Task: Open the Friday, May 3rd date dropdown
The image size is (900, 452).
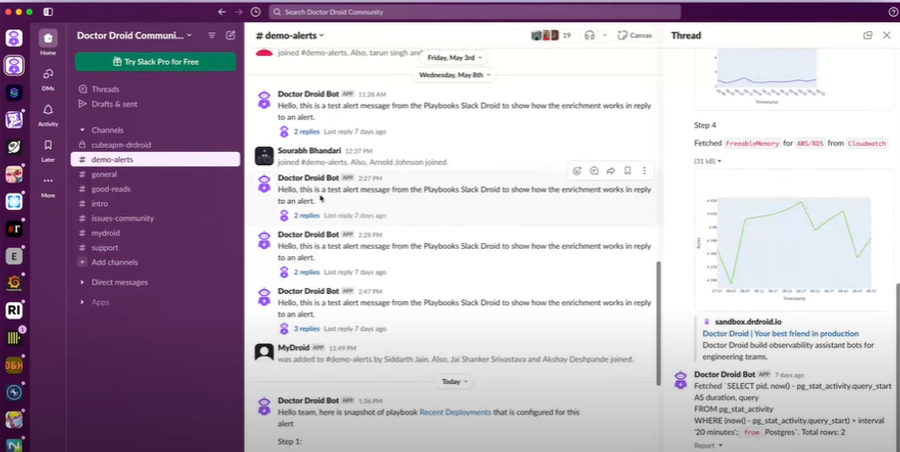Action: tap(454, 57)
